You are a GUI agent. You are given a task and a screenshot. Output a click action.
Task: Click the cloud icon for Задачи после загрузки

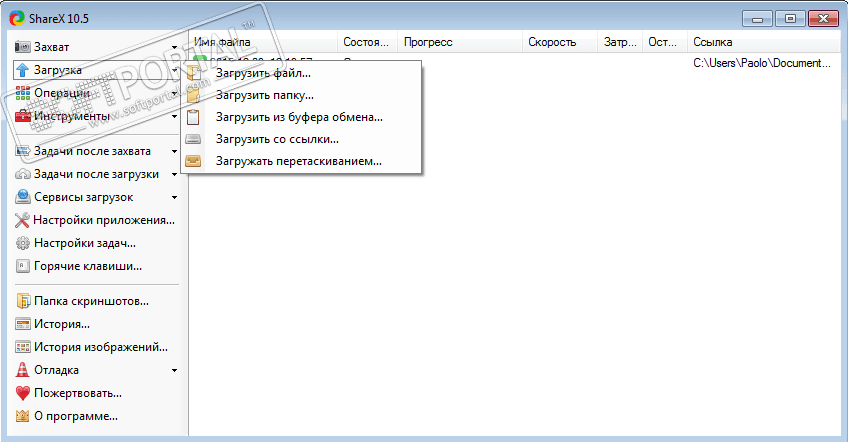pos(22,174)
